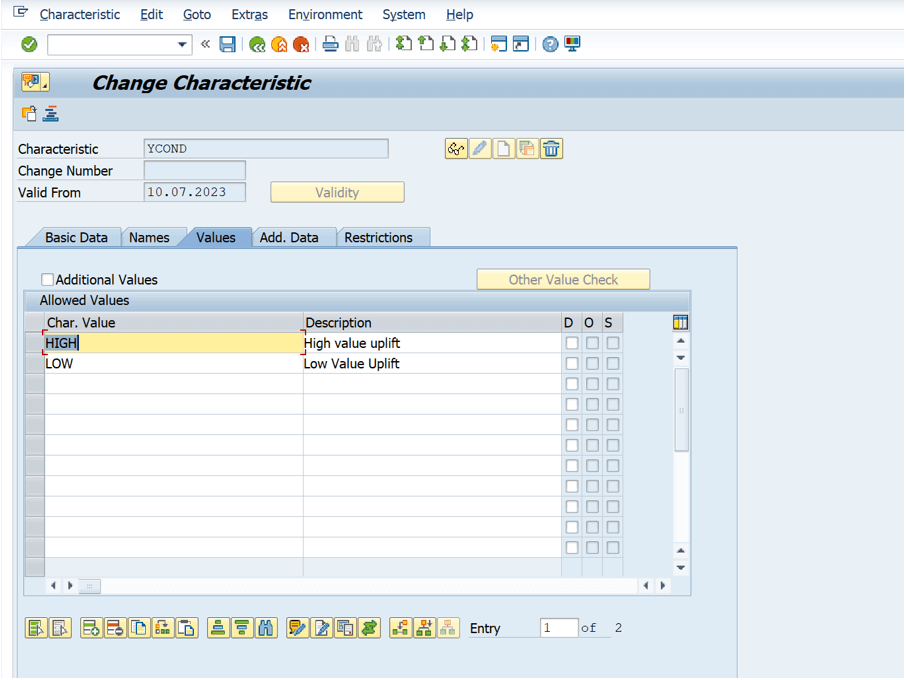
Task: Click the green checkmark Enter icon
Action: click(x=29, y=44)
